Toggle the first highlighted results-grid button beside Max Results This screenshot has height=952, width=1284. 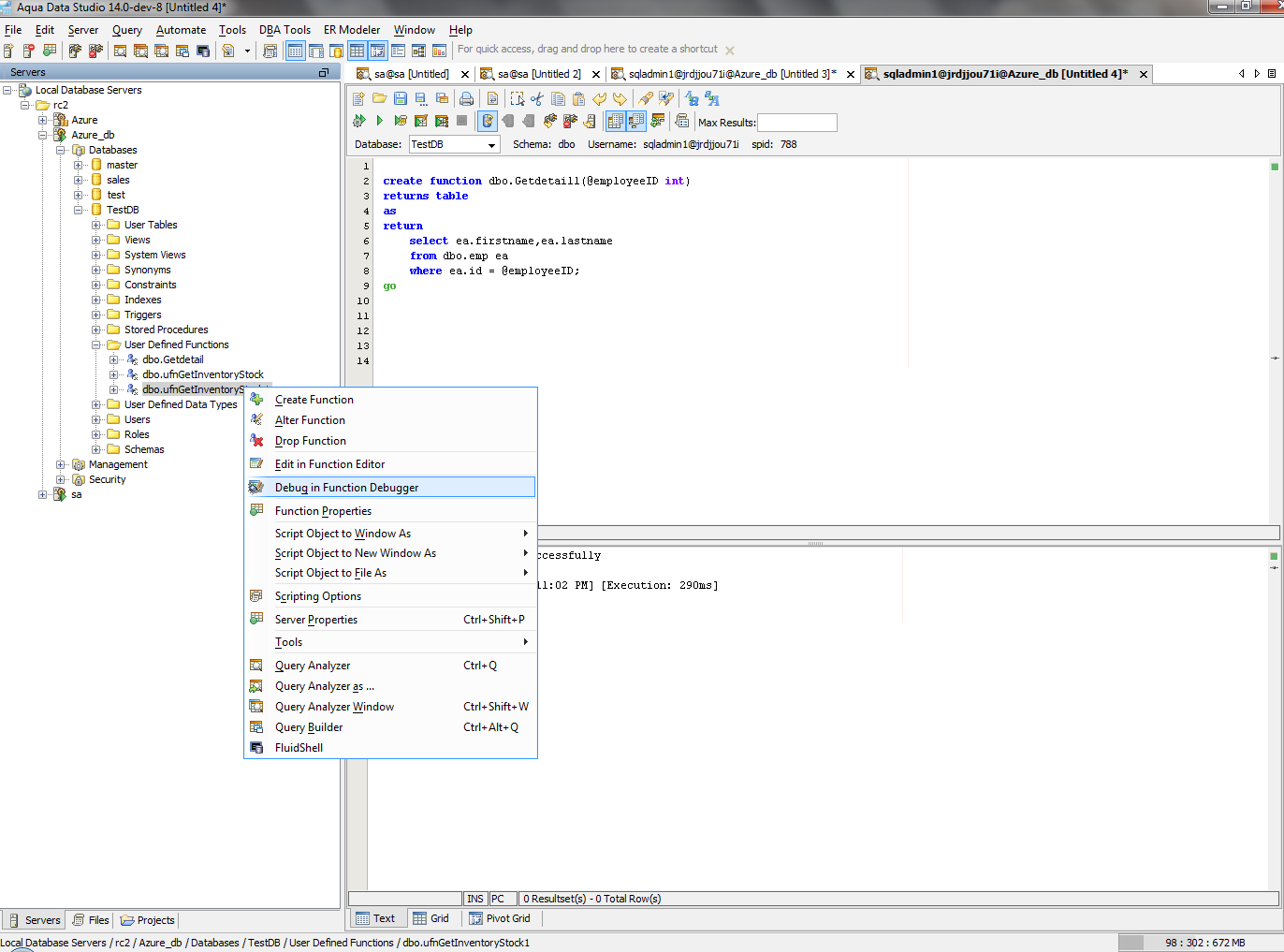coord(615,121)
